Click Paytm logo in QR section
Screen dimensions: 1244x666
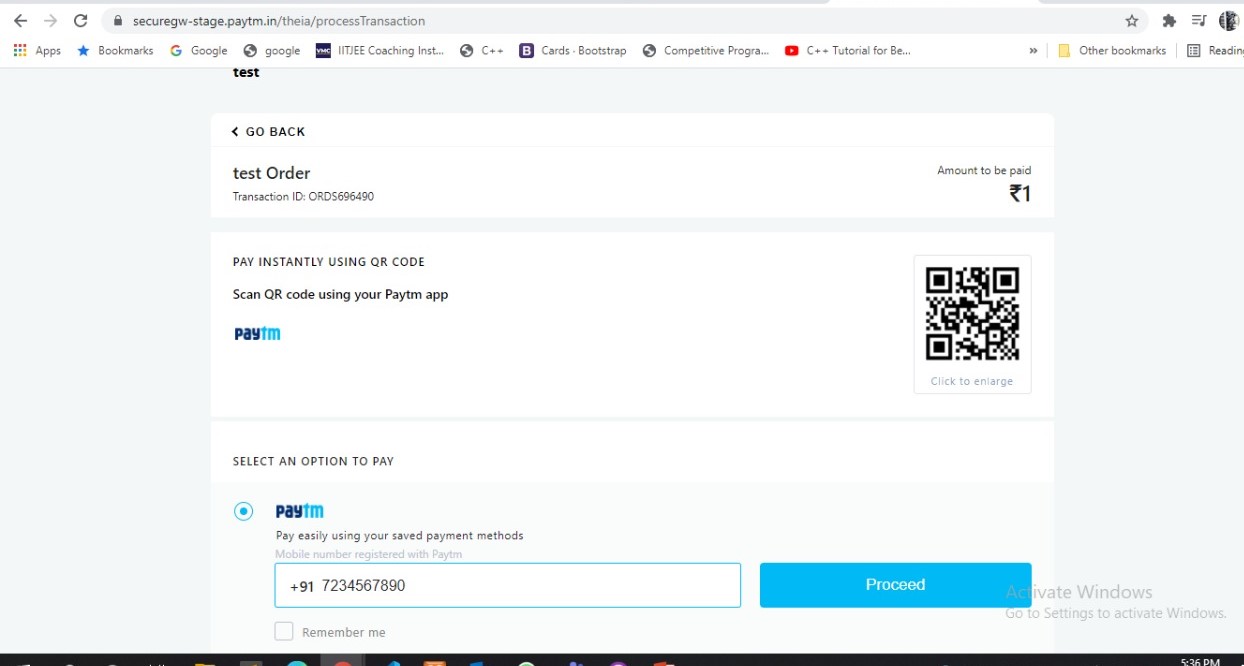point(257,334)
